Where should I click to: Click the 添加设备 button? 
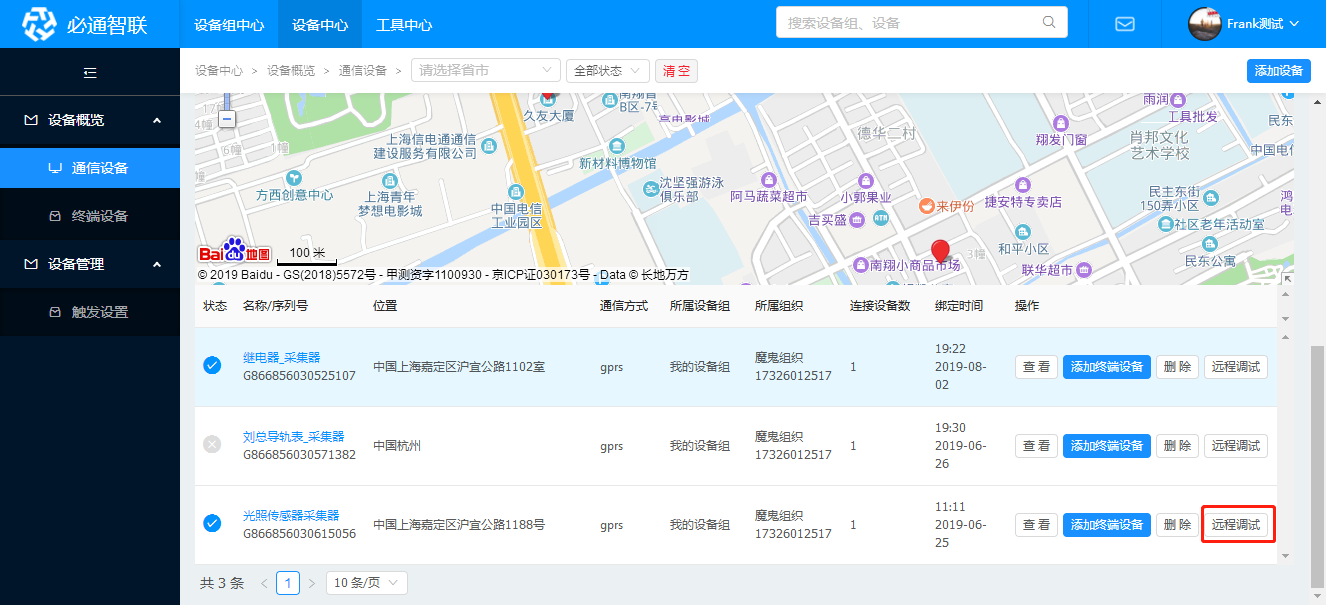pos(1278,71)
